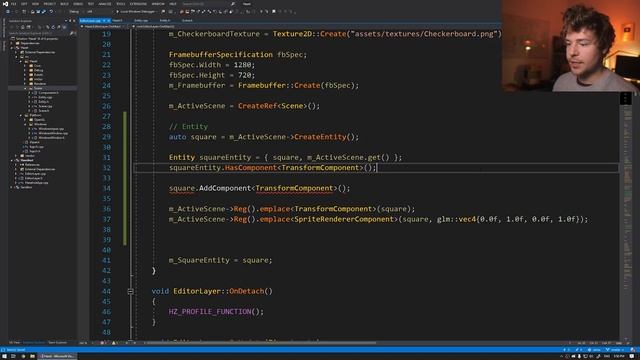Screen dimensions: 640x360
Task: Open the Debug menu
Action: pyautogui.click(x=78, y=4)
